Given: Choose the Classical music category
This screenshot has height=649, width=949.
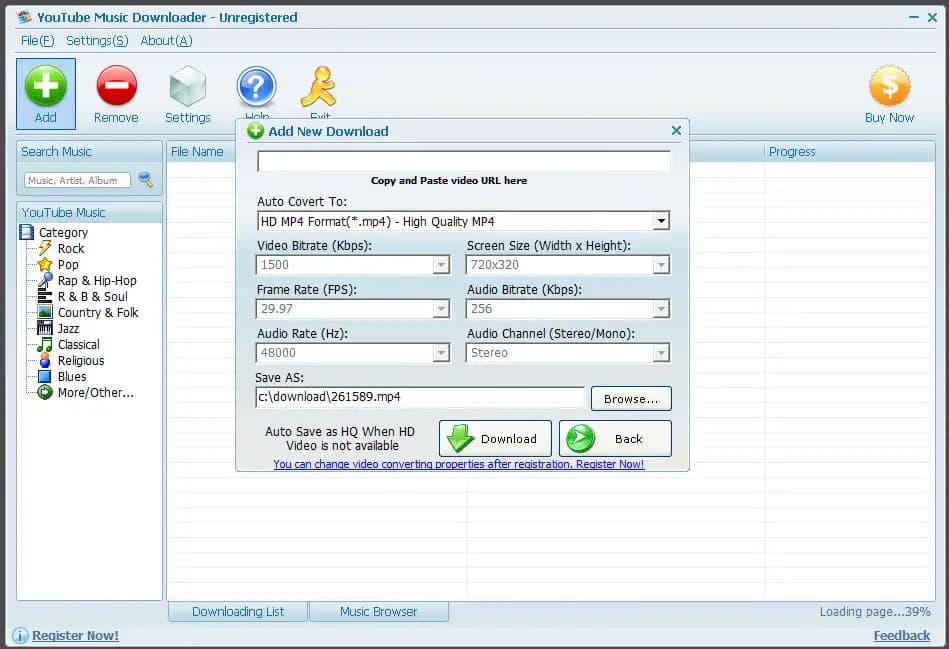Looking at the screenshot, I should [78, 345].
